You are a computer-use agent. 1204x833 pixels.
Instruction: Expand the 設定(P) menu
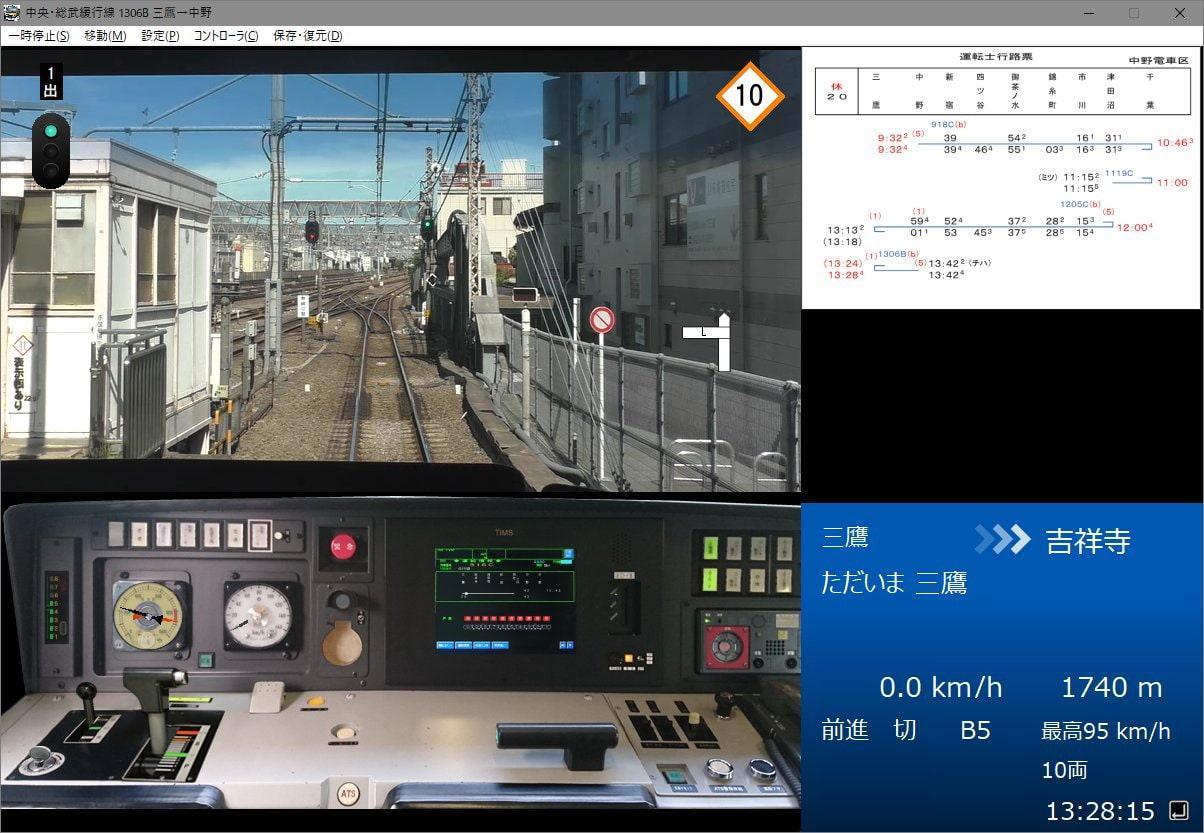tap(160, 36)
